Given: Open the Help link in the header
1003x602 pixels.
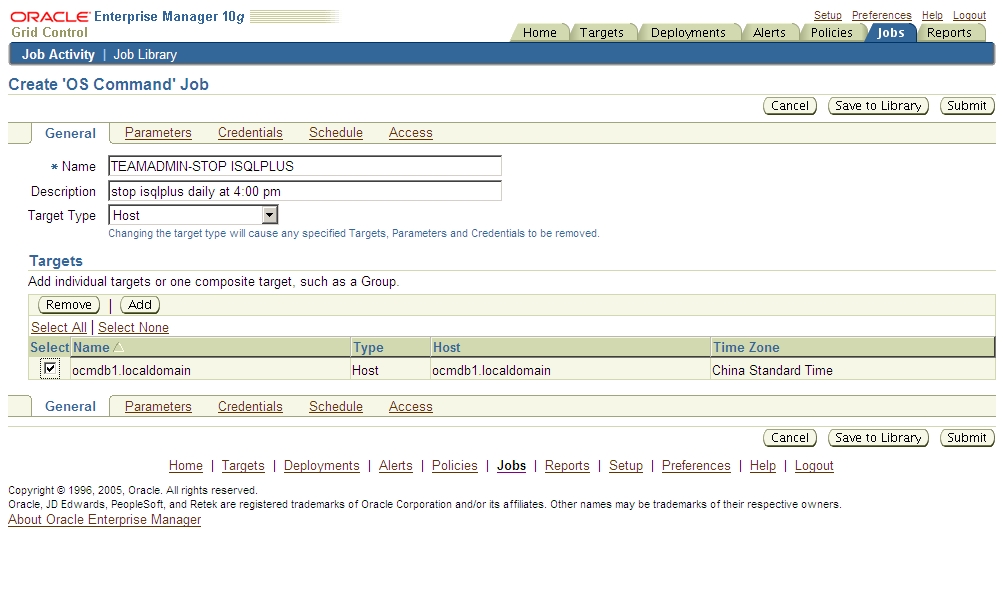Looking at the screenshot, I should tap(932, 15).
